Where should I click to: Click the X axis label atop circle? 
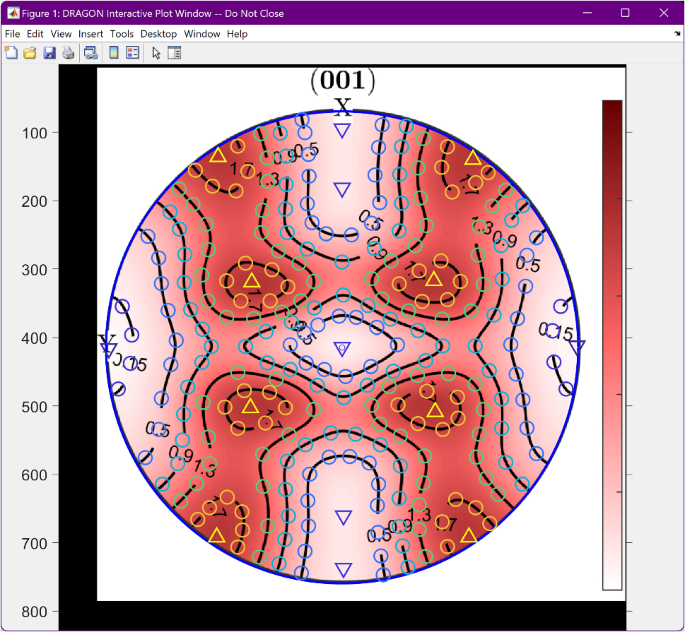click(x=343, y=107)
